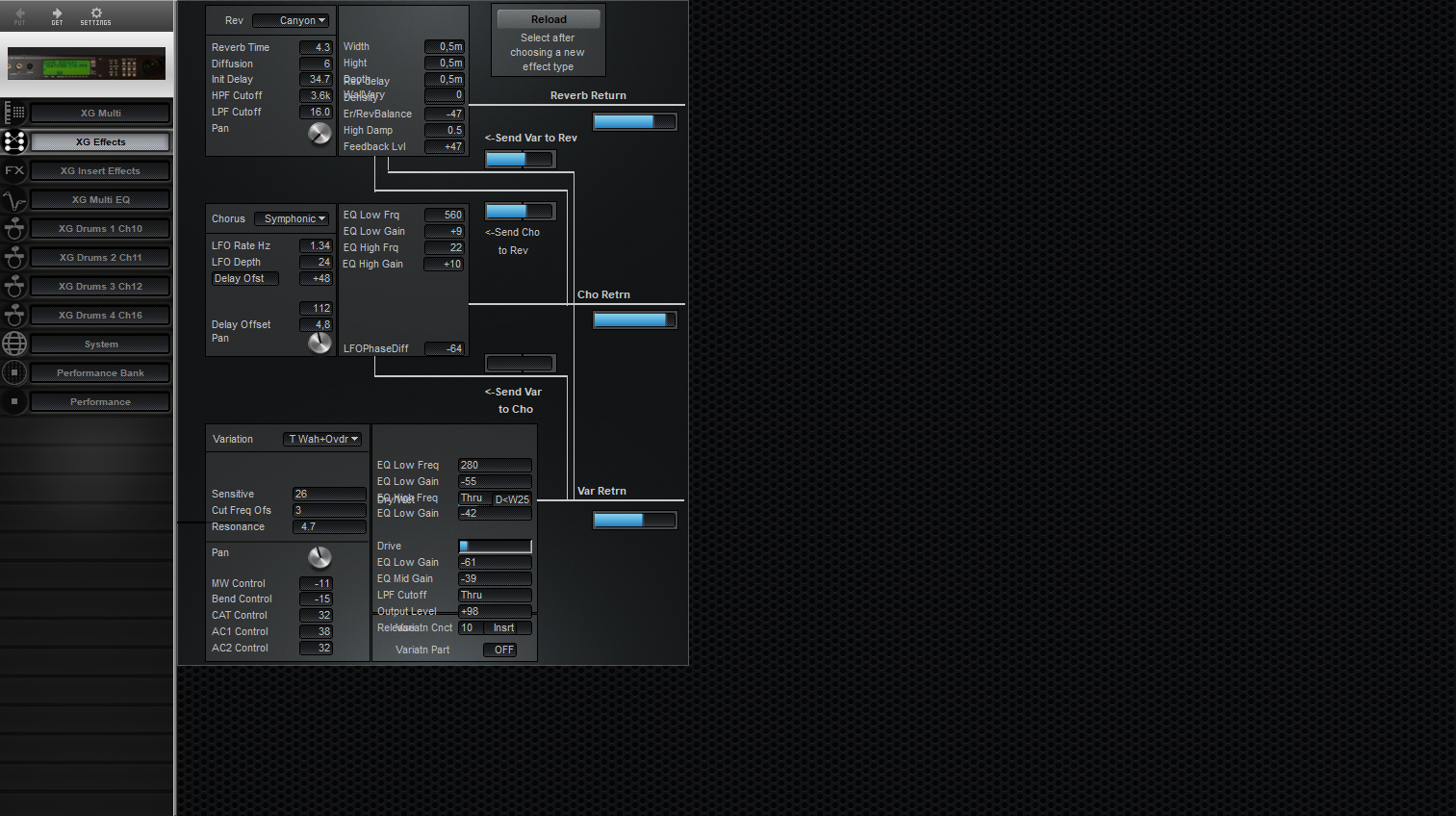Click the FX insert effects icon
This screenshot has height=816, width=1456.
[14, 170]
